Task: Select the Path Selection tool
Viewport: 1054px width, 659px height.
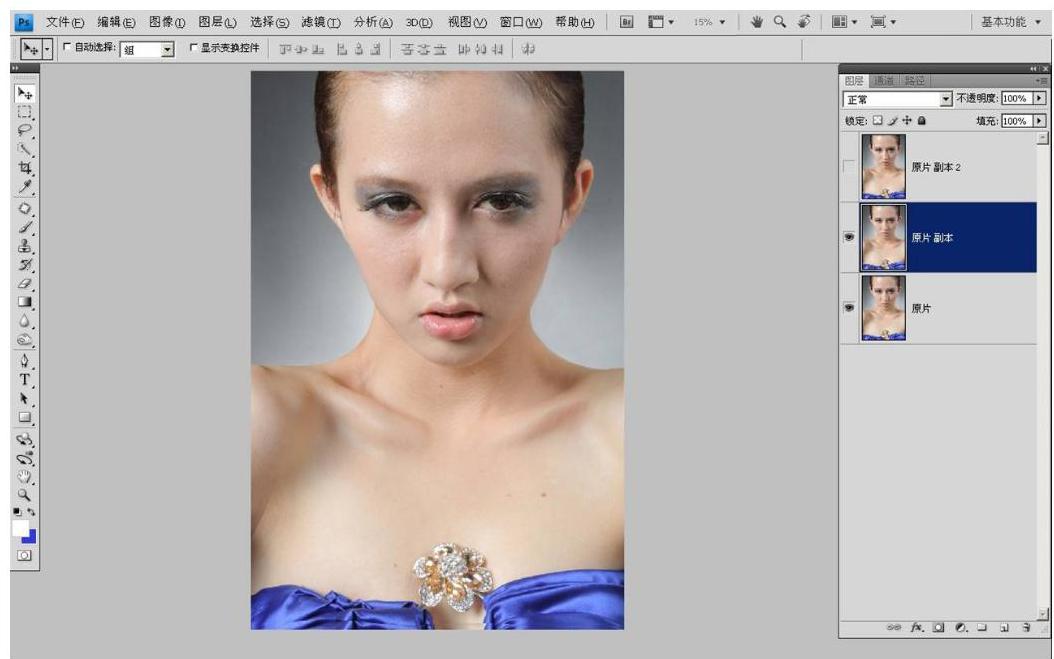Action: point(25,399)
